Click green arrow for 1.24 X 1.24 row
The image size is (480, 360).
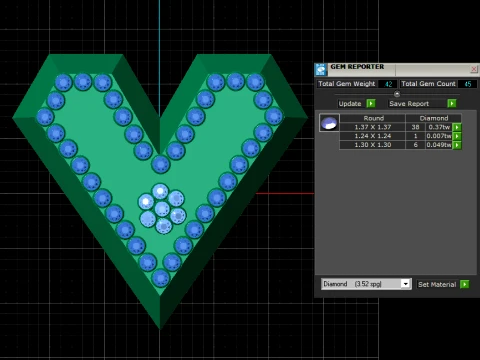tap(457, 136)
